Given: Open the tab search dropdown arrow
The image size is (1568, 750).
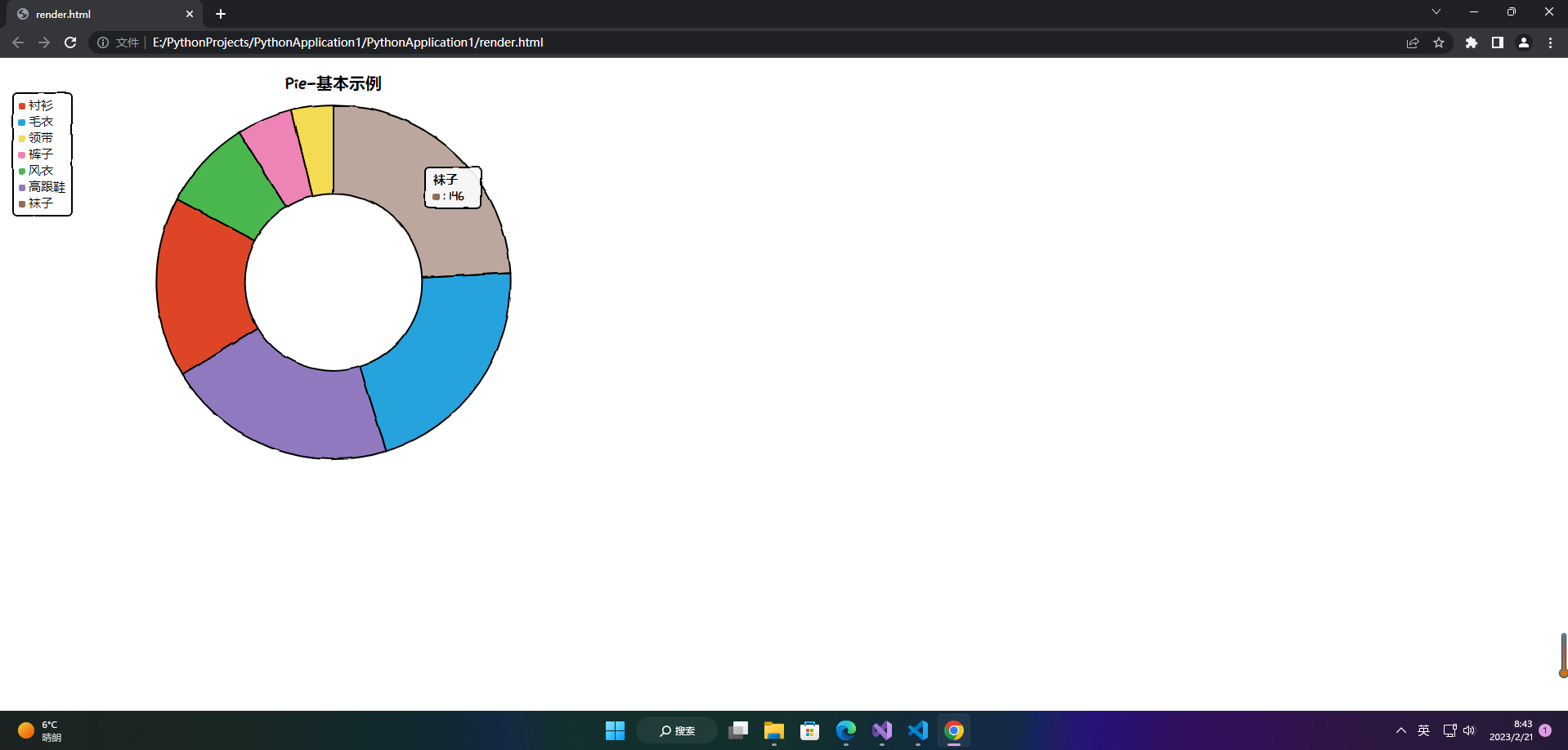Looking at the screenshot, I should coord(1436,11).
